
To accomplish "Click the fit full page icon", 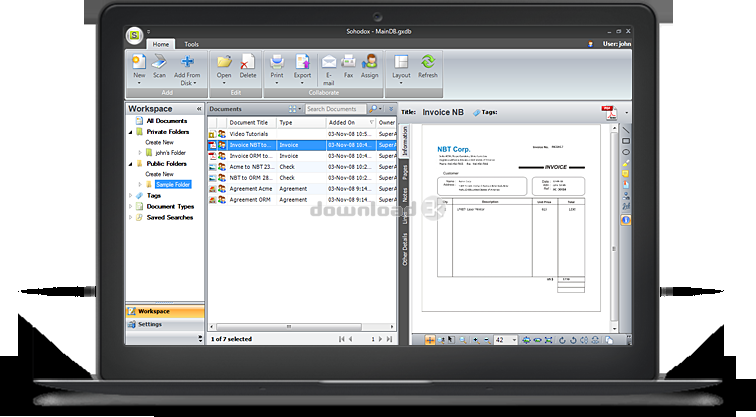I will [x=548, y=340].
